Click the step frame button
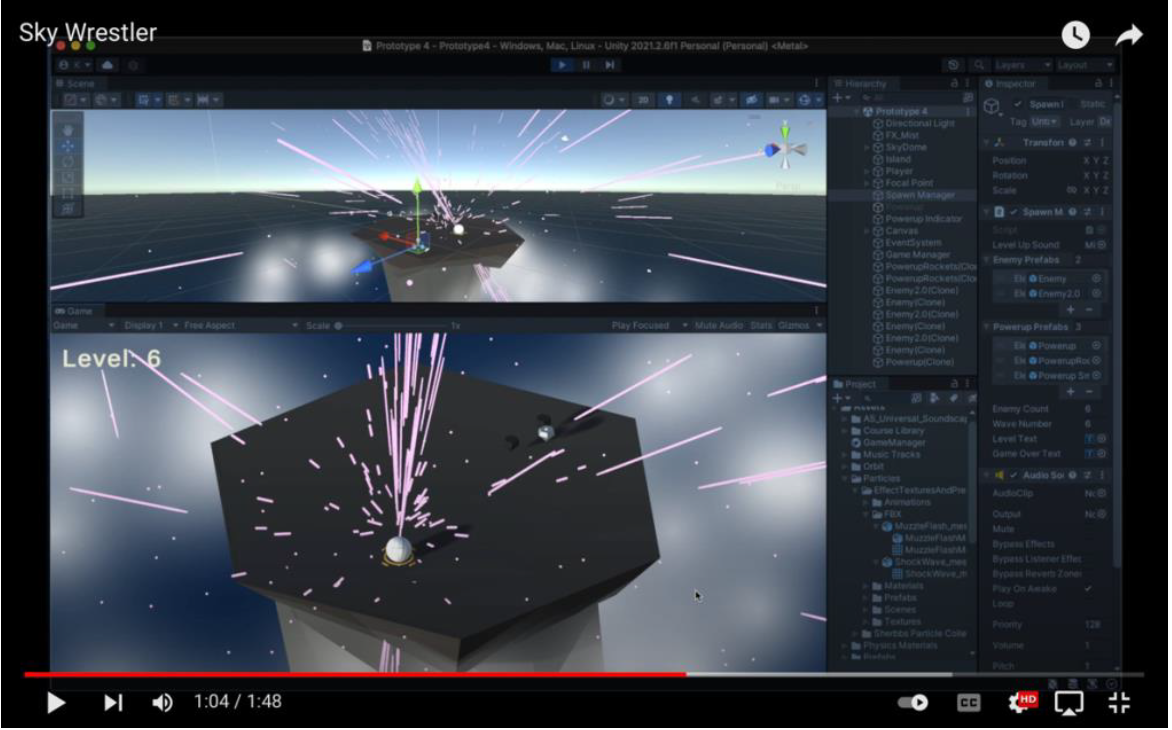1172x730 pixels. coord(611,63)
